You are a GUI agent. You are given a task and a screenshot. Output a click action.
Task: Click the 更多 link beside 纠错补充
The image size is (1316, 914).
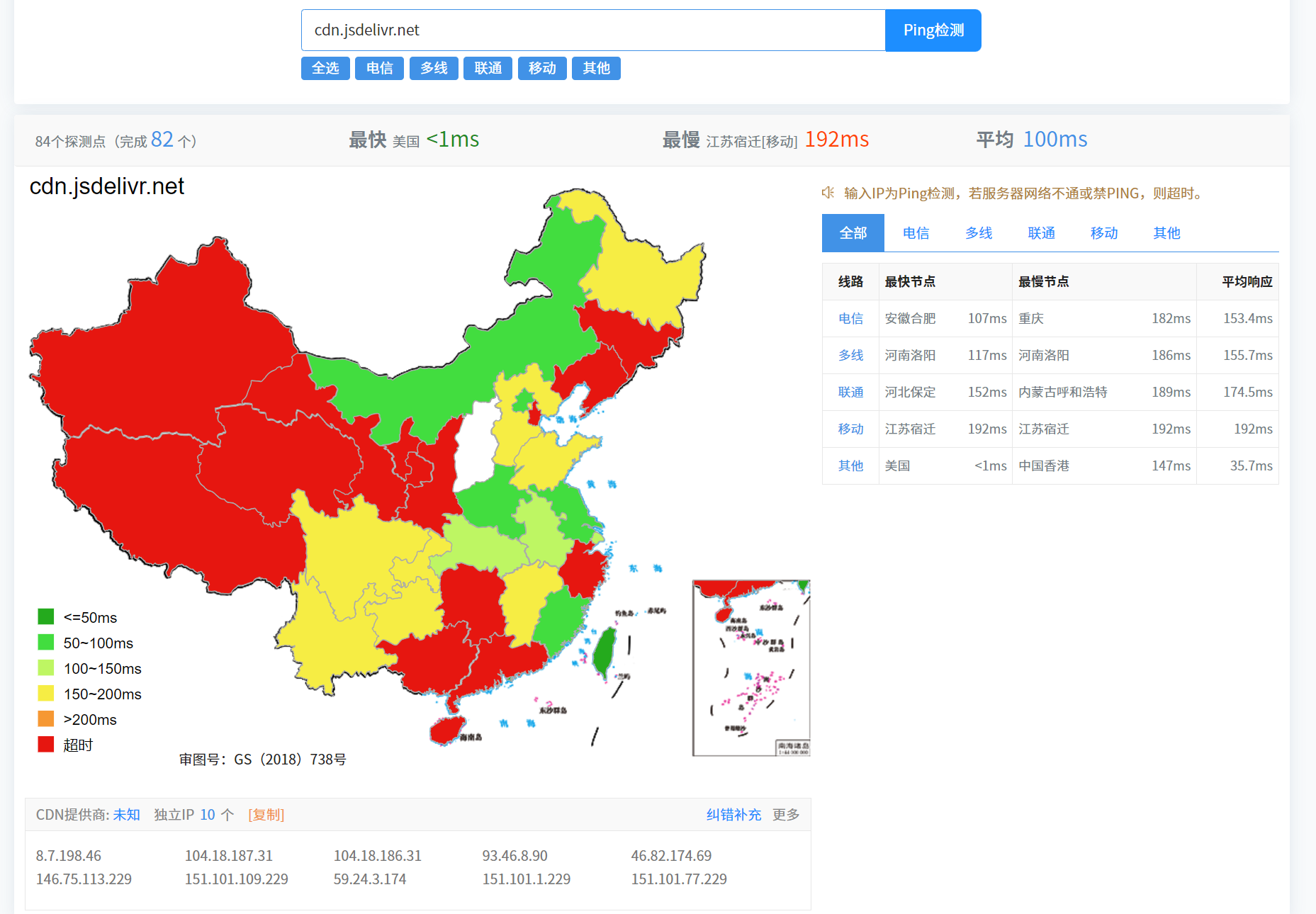[x=786, y=815]
